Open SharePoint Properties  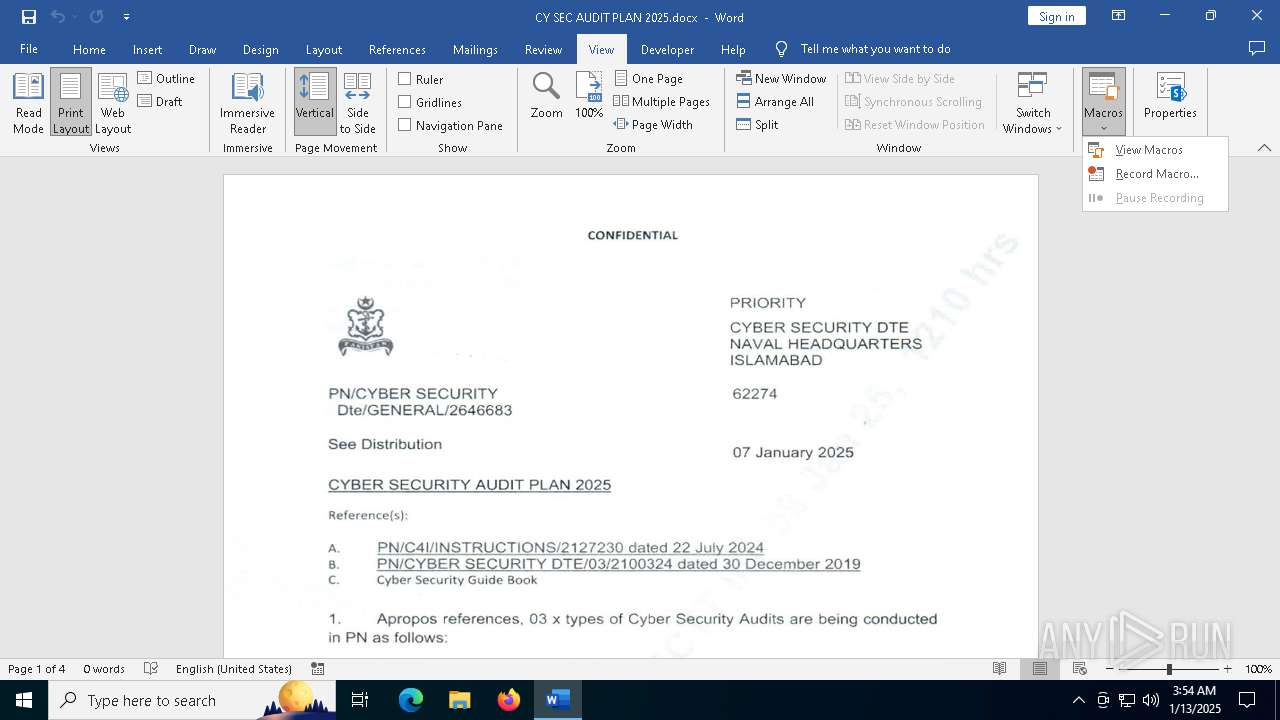click(1170, 97)
